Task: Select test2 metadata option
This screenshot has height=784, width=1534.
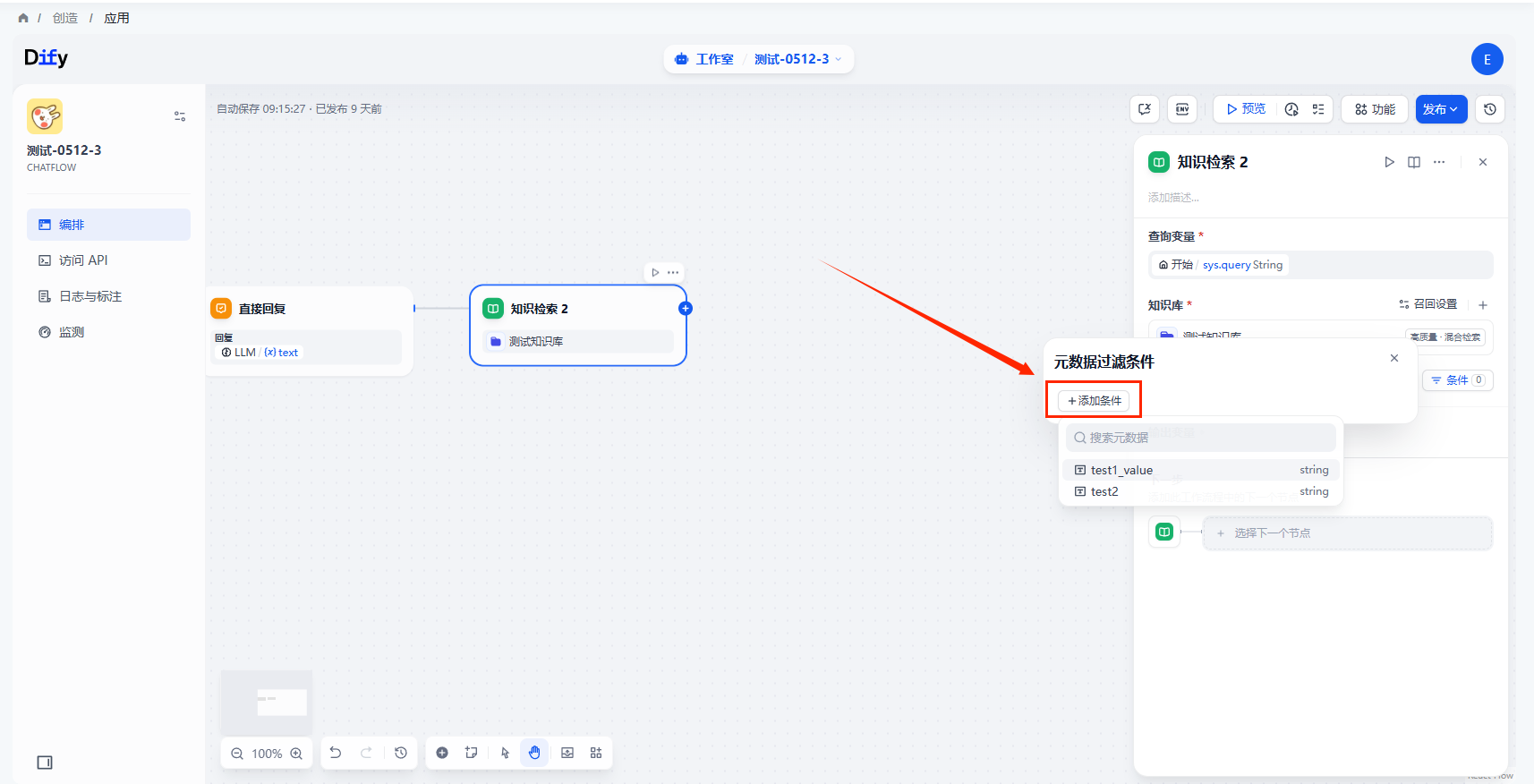Action: (1201, 491)
